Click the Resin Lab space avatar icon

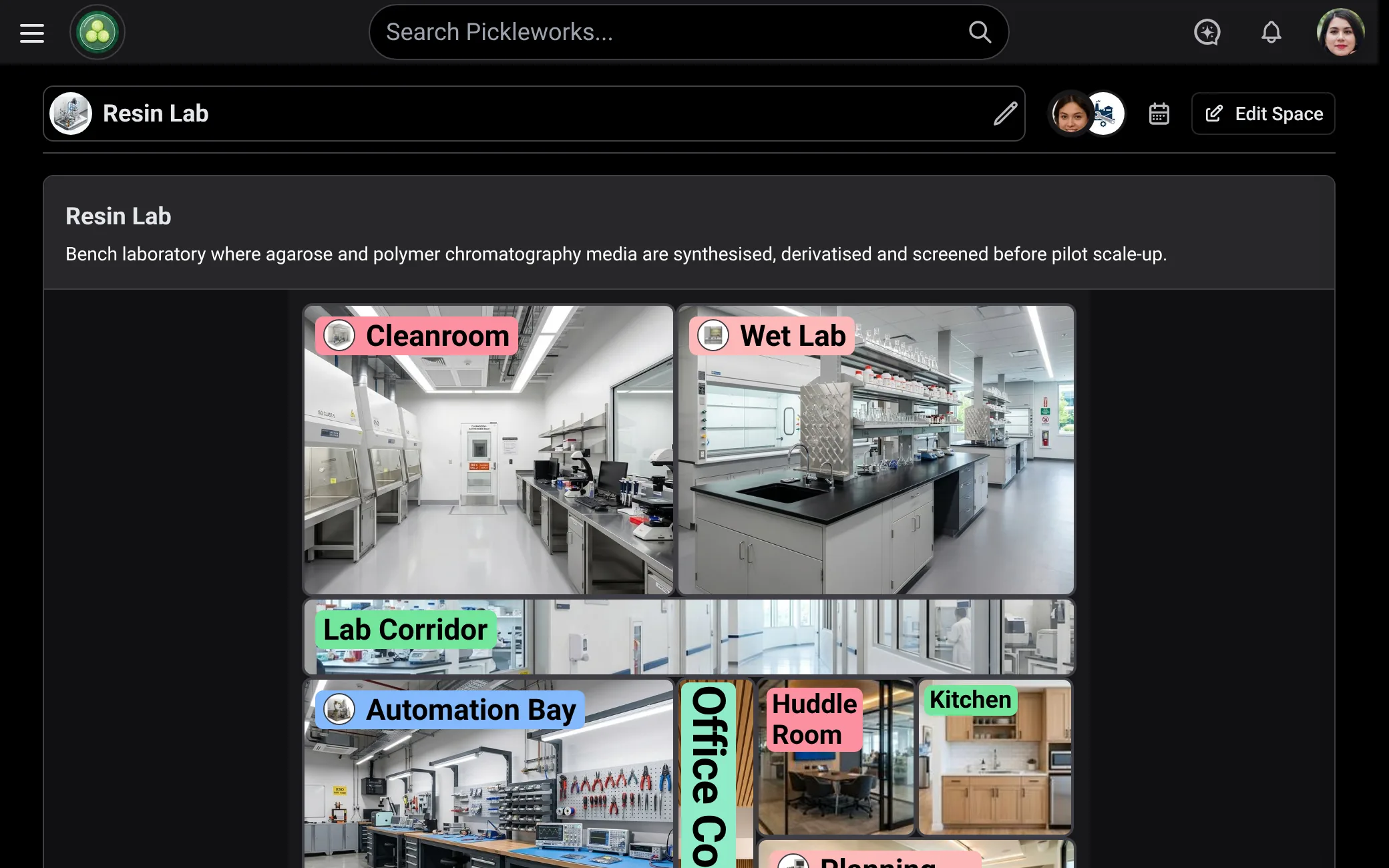[71, 114]
